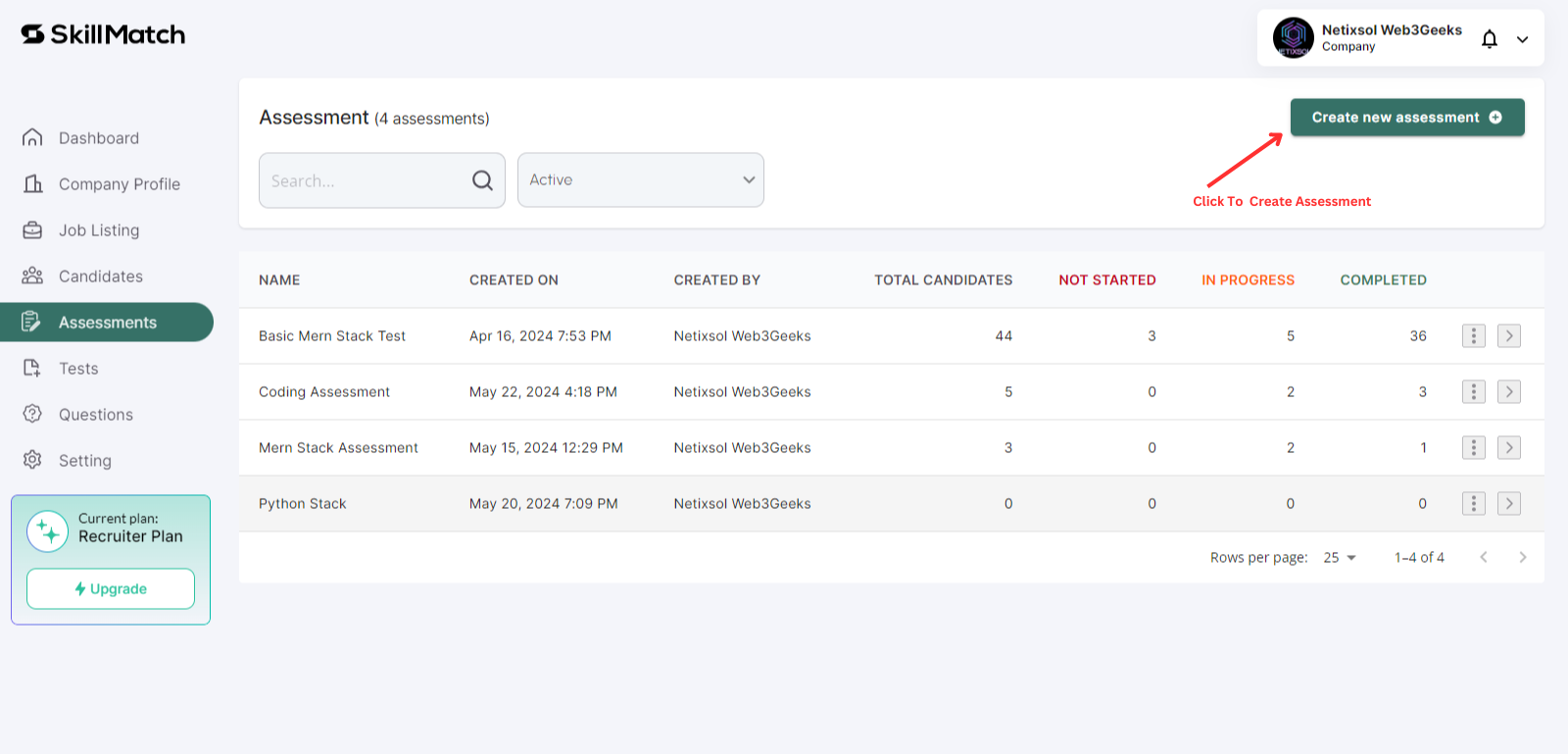Go to next page of results
1568x754 pixels.
coord(1522,557)
